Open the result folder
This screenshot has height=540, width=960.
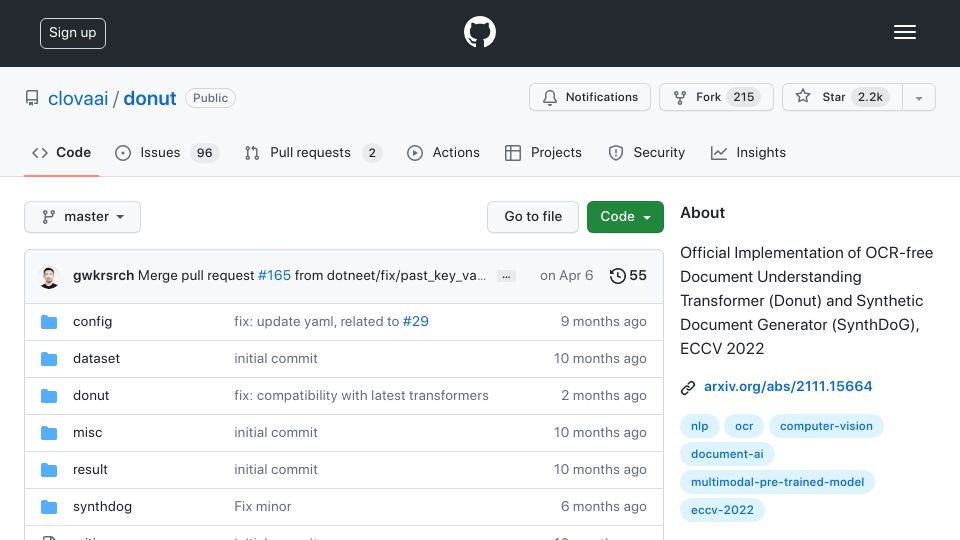tap(90, 470)
